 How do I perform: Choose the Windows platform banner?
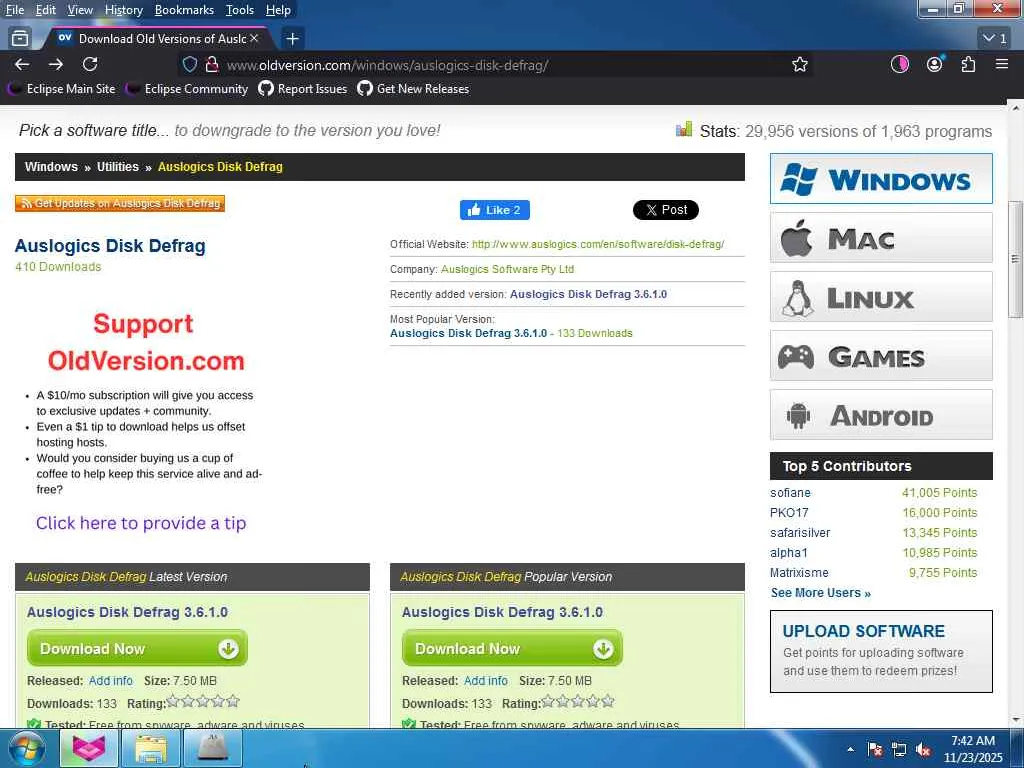coord(881,179)
